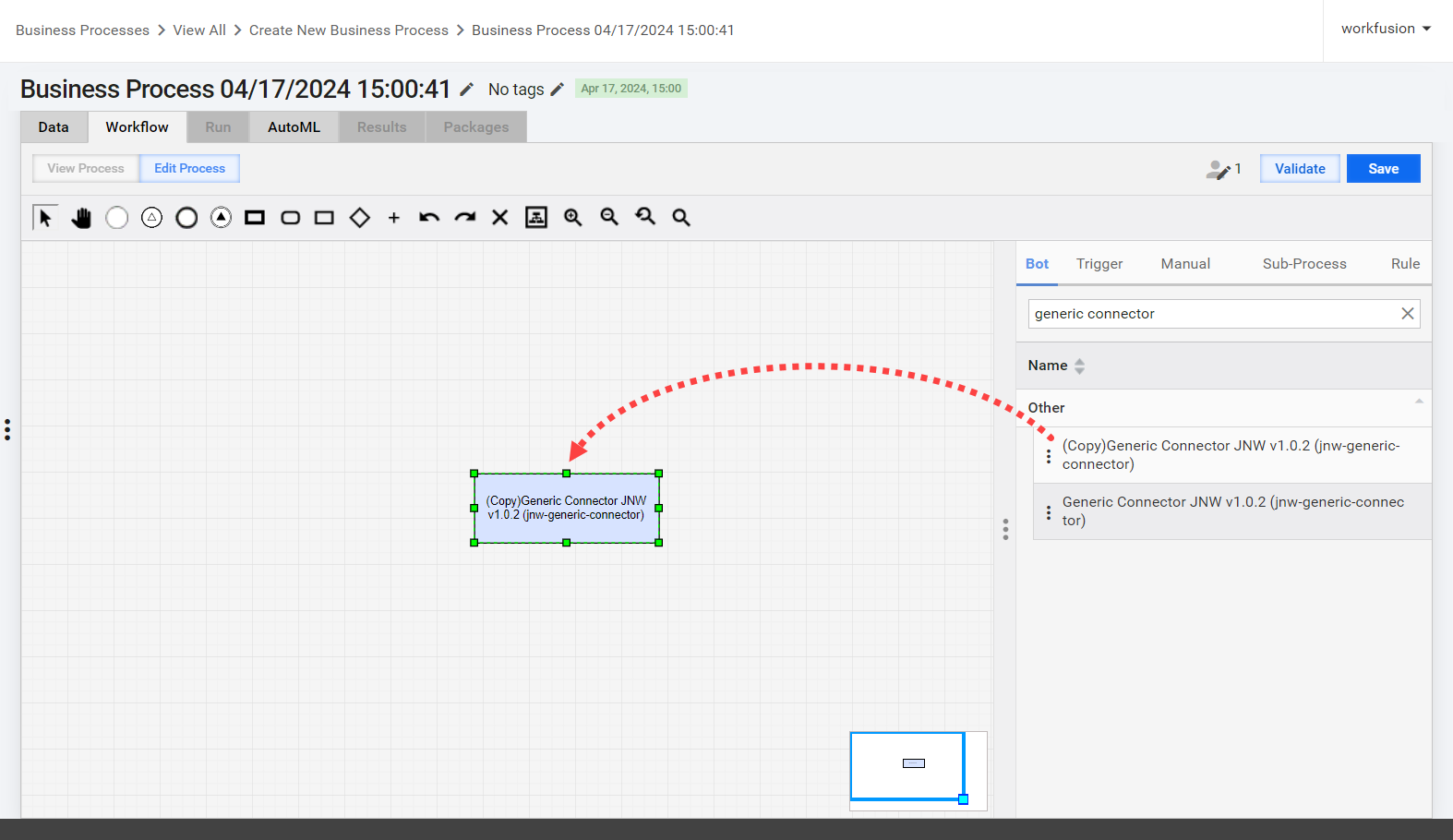The height and width of the screenshot is (840, 1453).
Task: Click the auto-layout diagram icon
Action: coord(536,217)
